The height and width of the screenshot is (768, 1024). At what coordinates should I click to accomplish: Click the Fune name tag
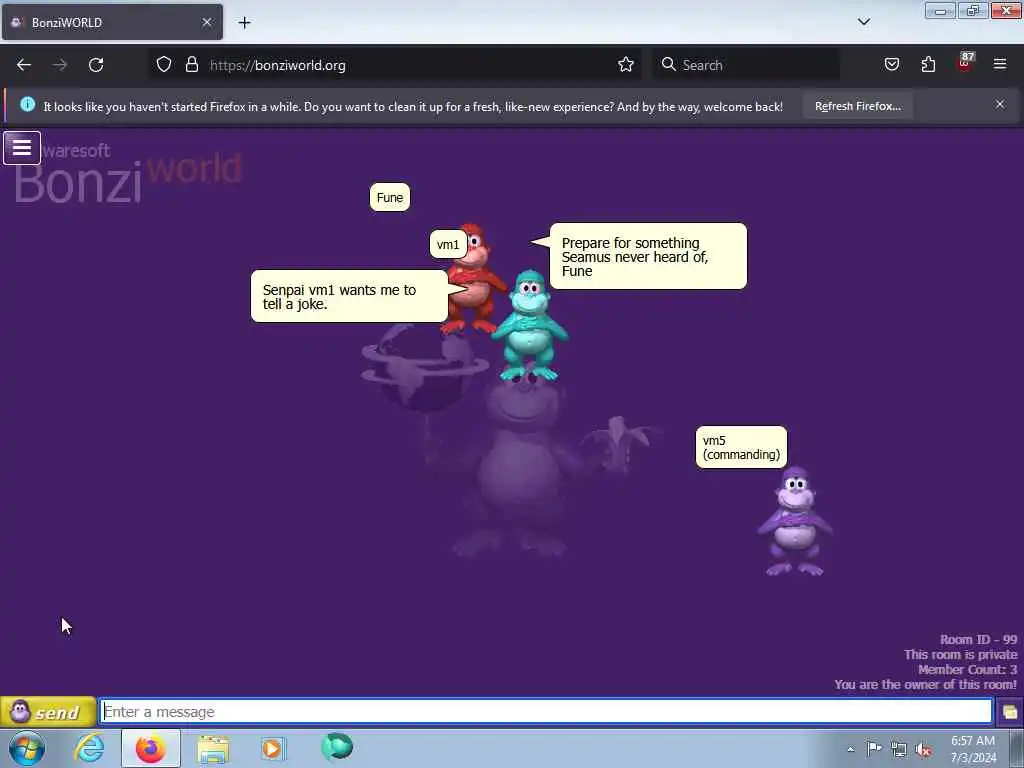tap(390, 197)
